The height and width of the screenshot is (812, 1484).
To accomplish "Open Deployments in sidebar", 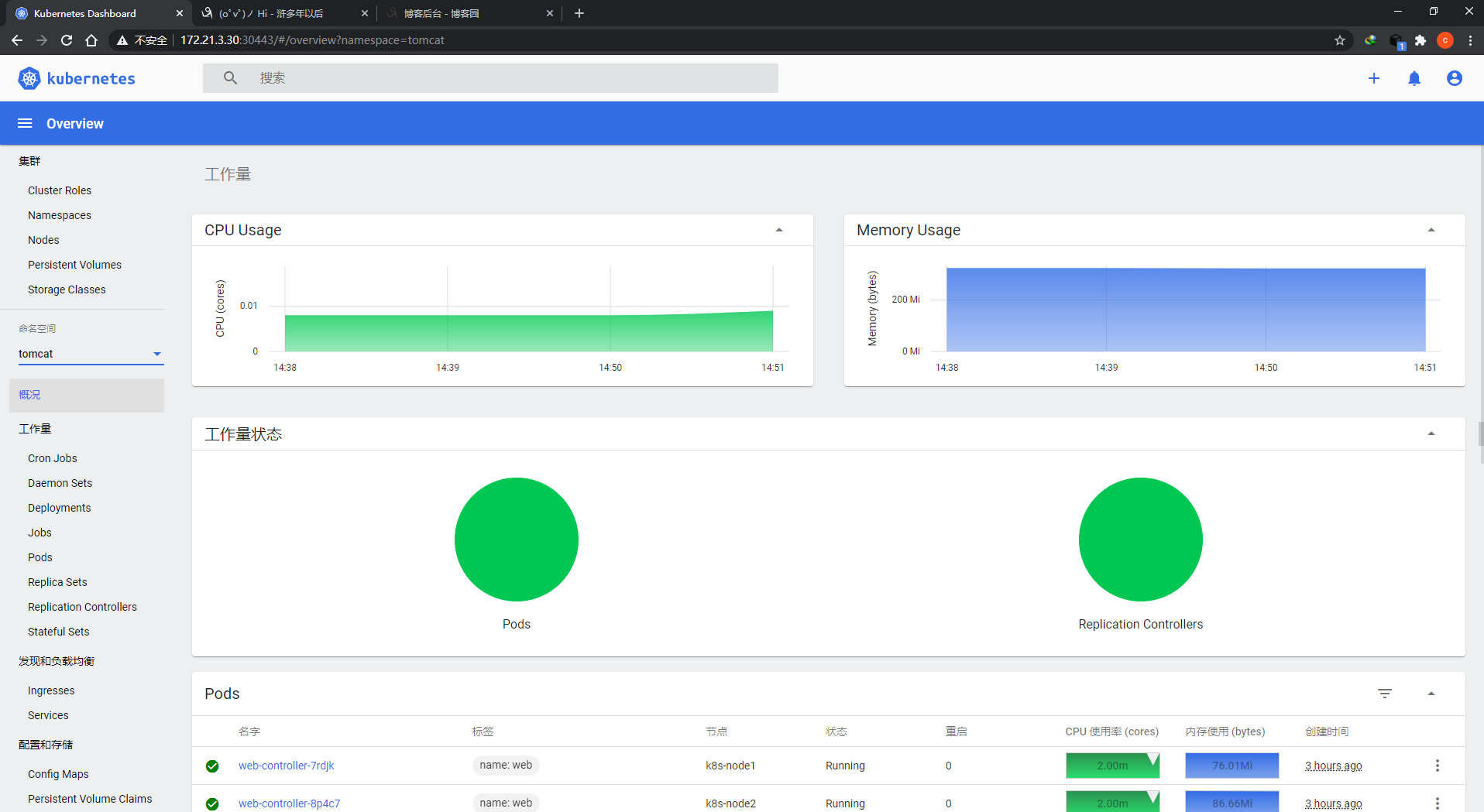I will point(60,508).
